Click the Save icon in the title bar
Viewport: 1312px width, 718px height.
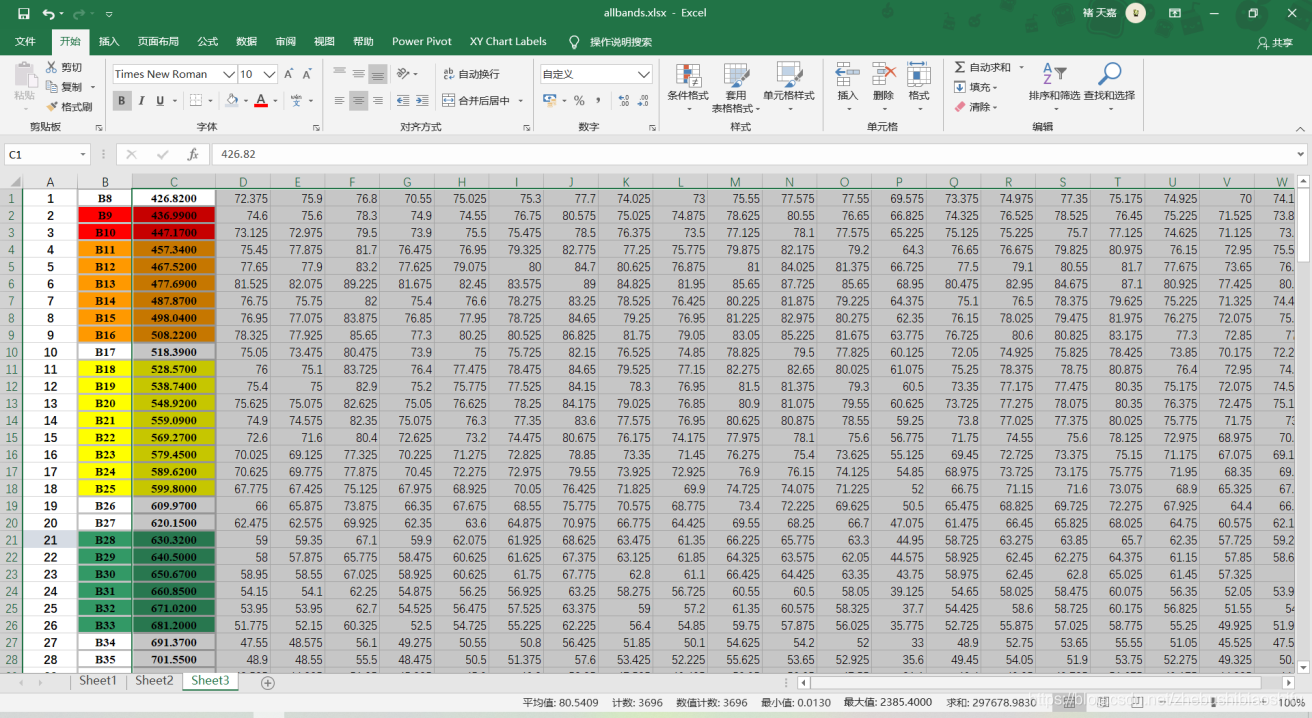(23, 14)
